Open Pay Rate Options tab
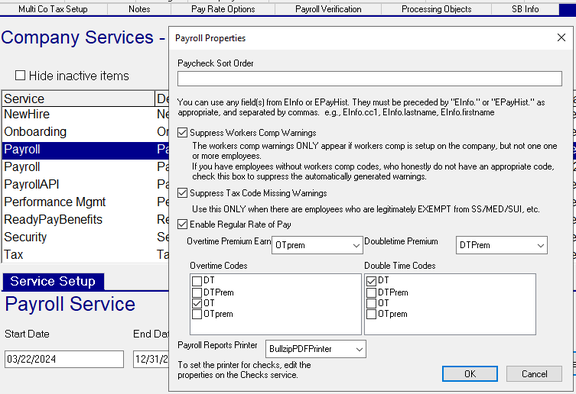Image resolution: width=576 pixels, height=394 pixels. pos(223,9)
